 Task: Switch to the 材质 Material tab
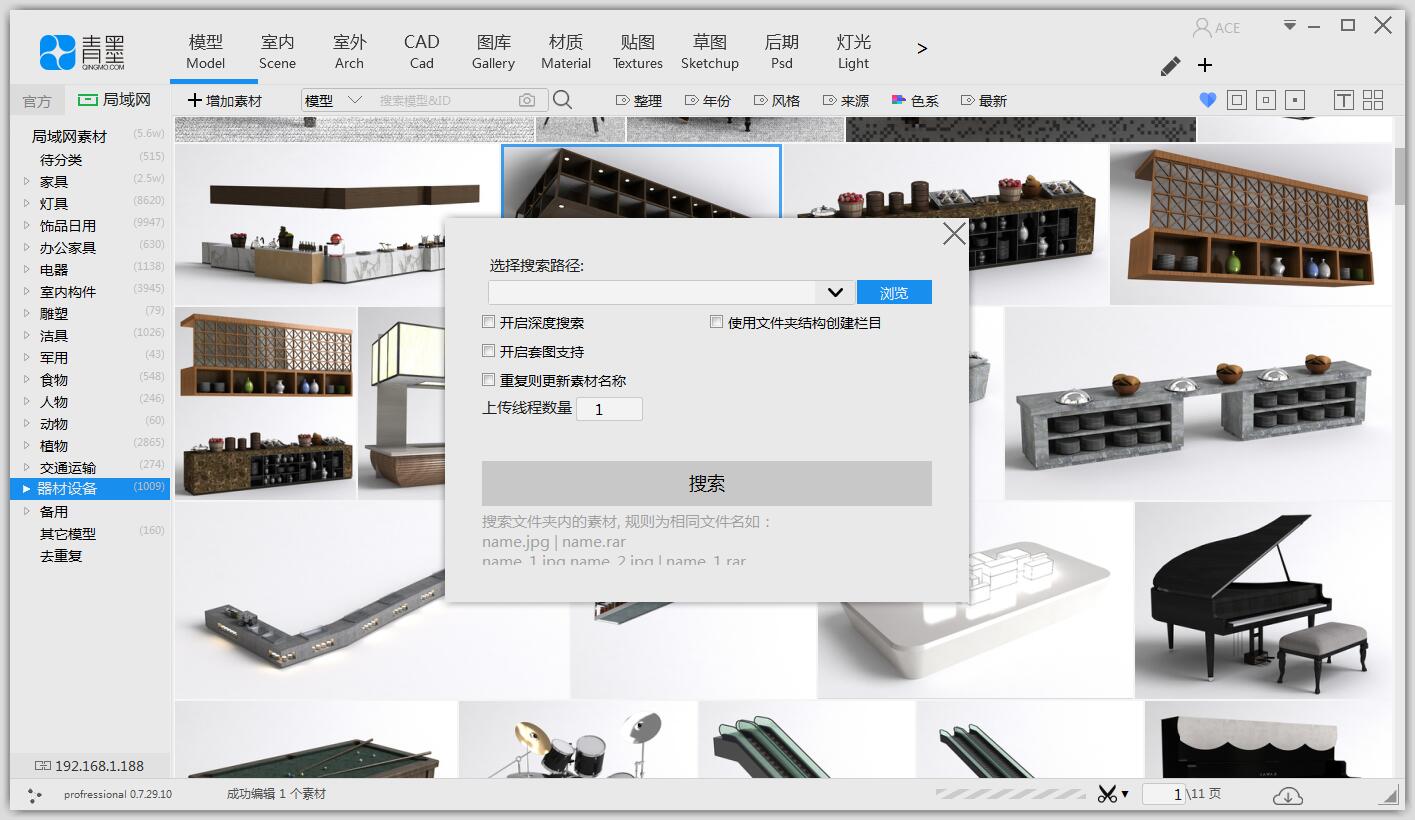coord(566,51)
